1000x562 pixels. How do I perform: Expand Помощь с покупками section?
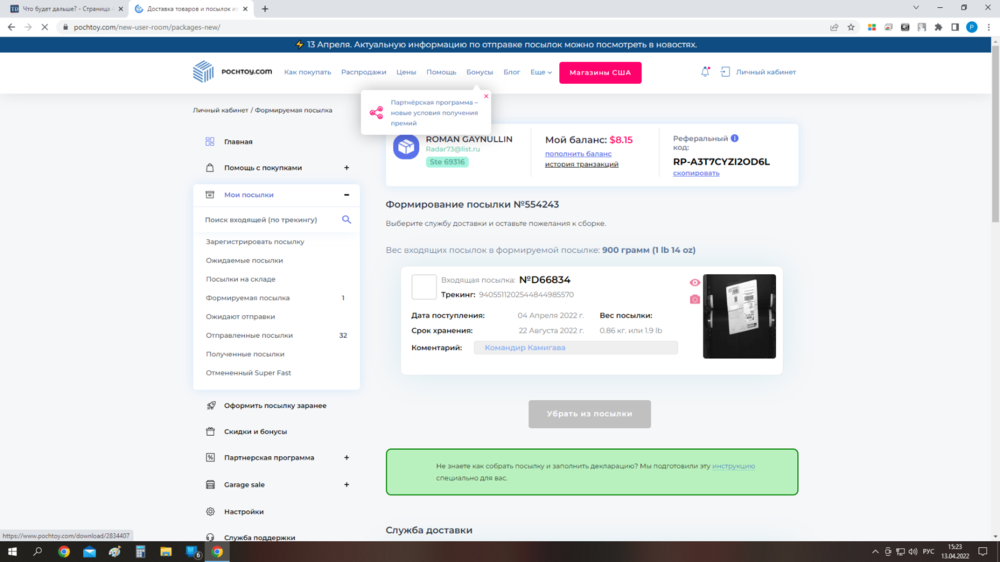pos(346,168)
